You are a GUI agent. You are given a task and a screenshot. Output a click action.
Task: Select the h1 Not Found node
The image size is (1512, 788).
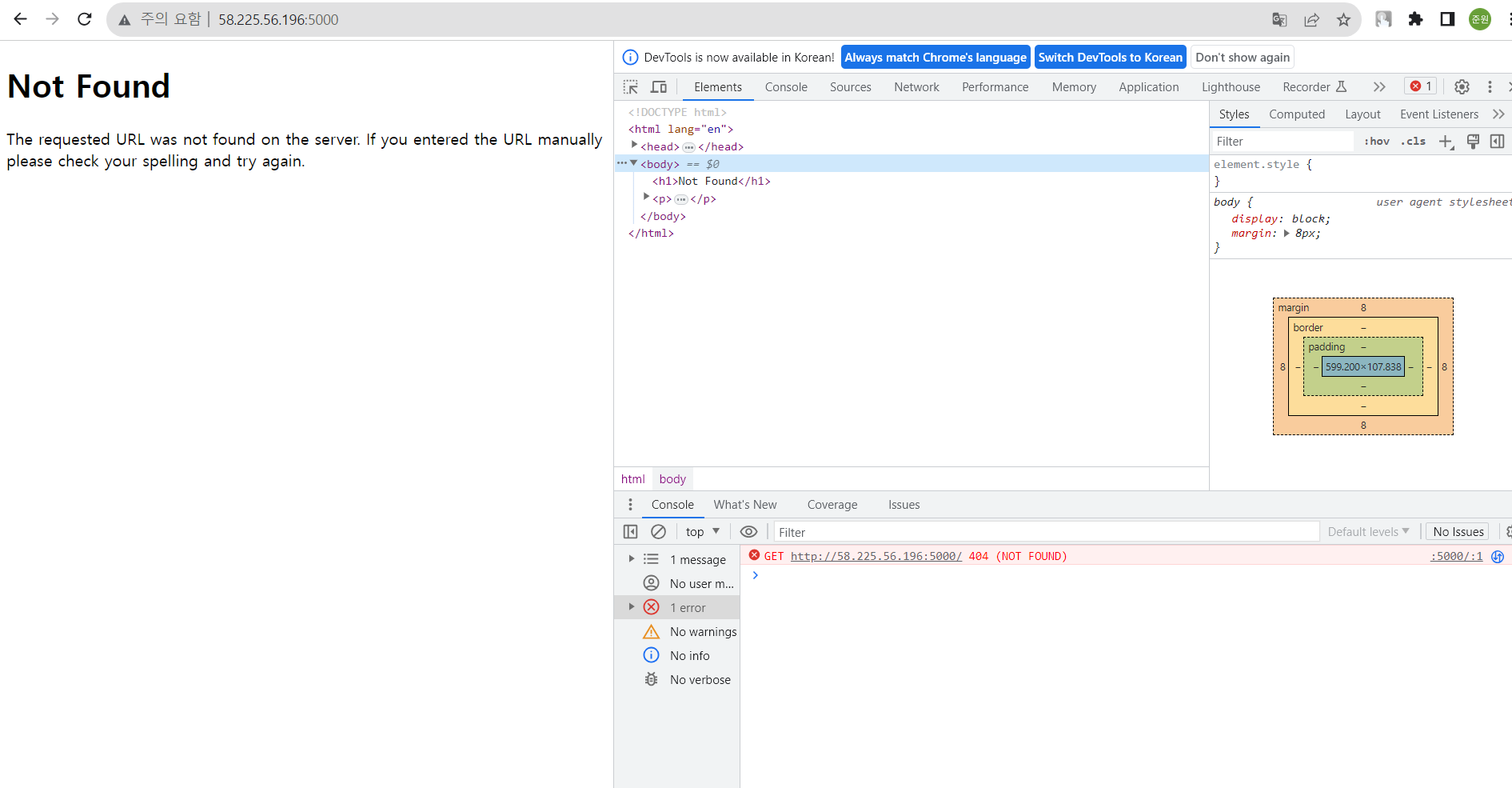pyautogui.click(x=711, y=182)
